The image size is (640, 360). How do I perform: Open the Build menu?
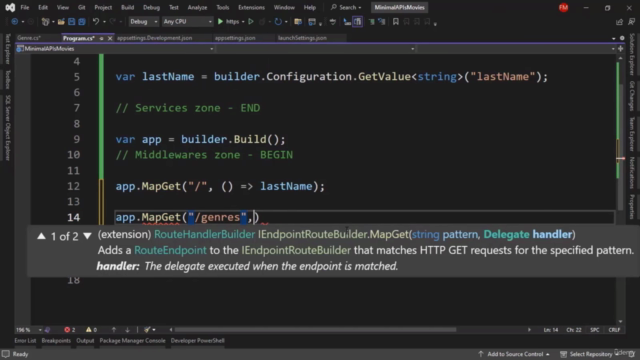pos(127,7)
